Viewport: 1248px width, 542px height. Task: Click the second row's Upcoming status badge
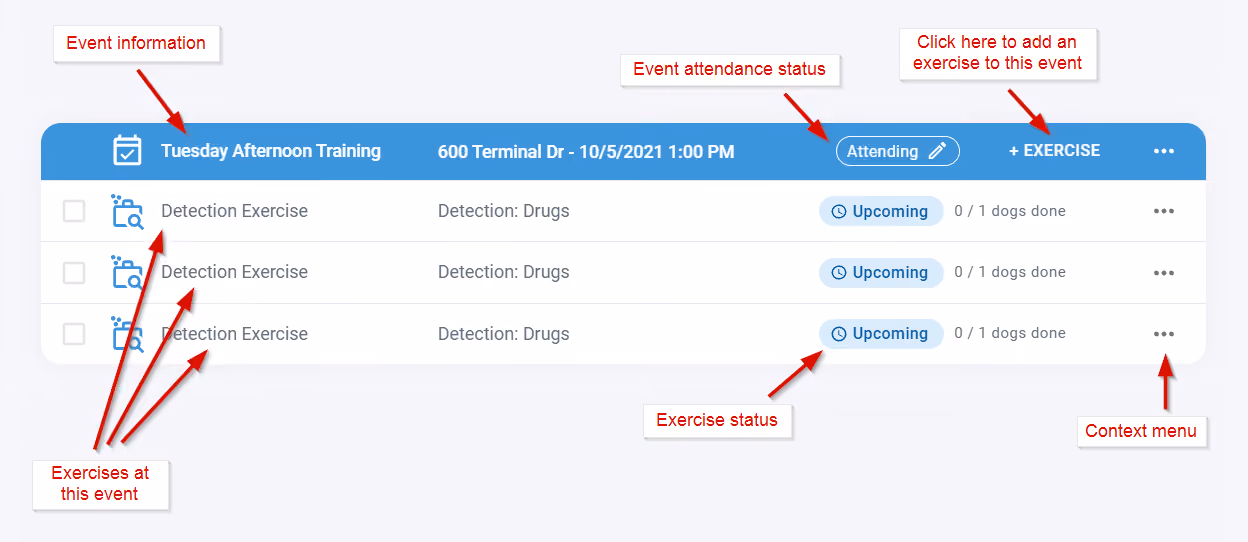tap(881, 272)
